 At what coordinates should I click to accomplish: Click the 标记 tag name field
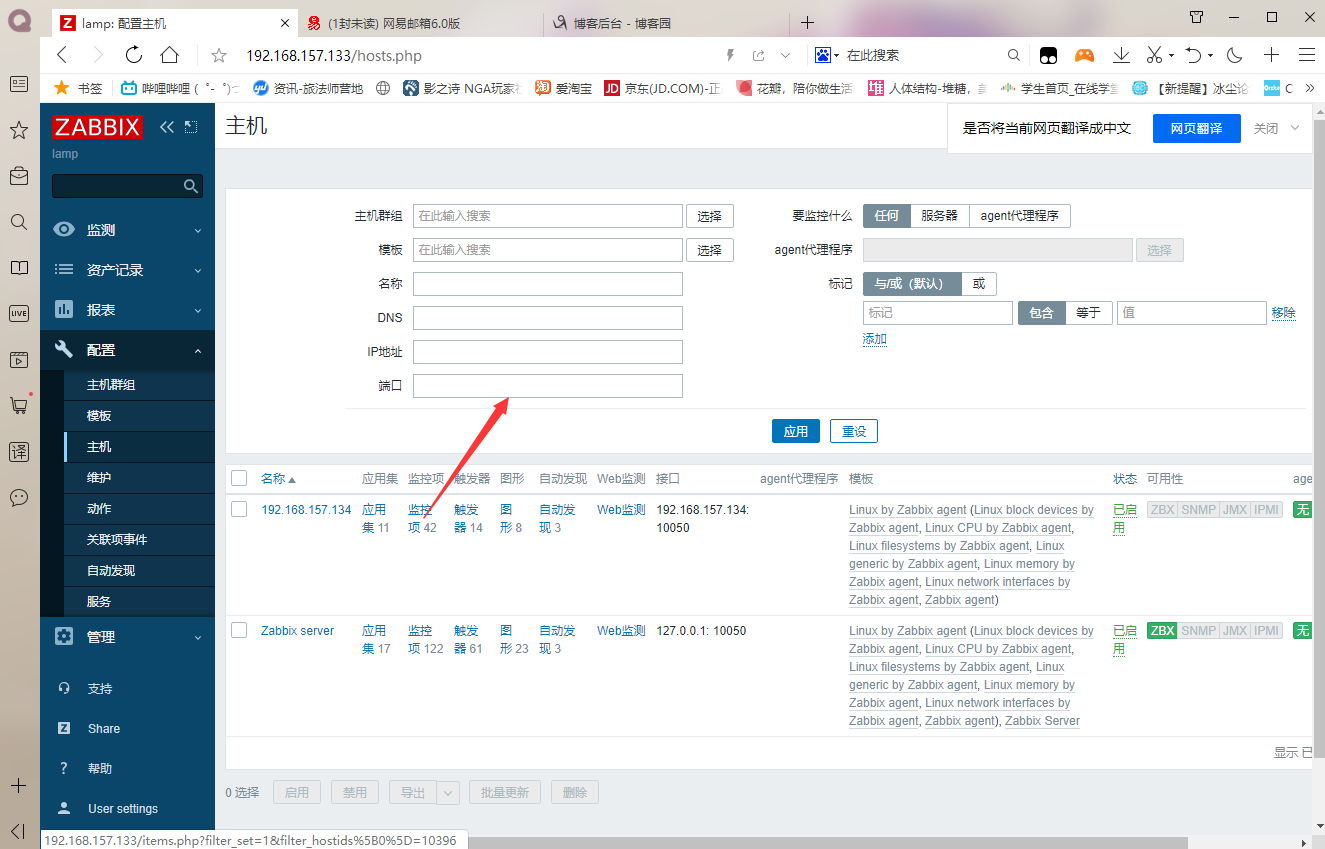click(938, 313)
